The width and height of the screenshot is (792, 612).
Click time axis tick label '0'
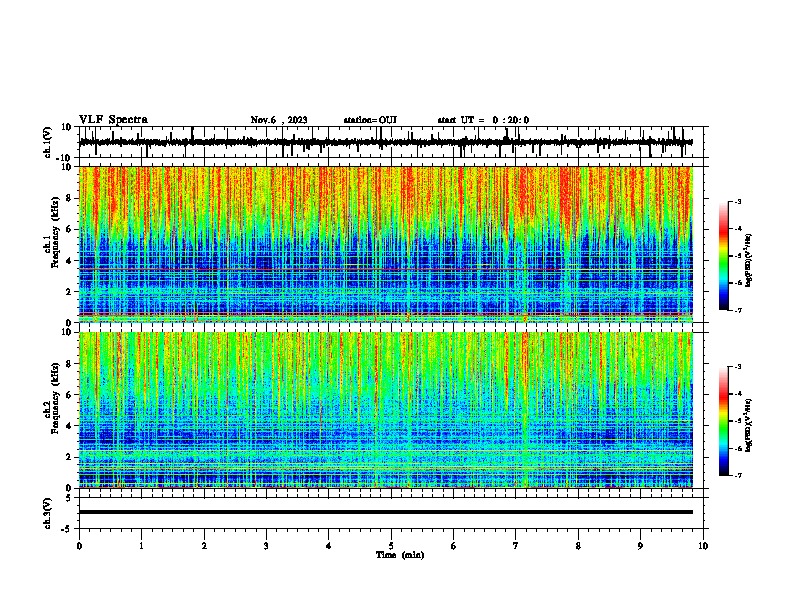click(x=79, y=546)
